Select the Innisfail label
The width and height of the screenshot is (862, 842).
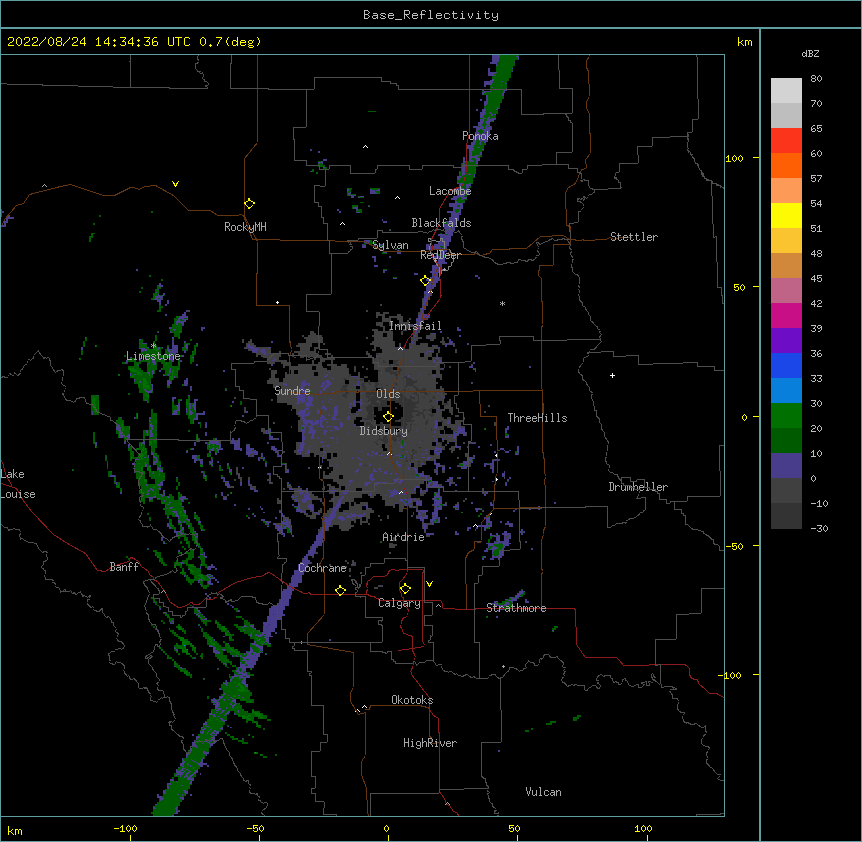tap(415, 326)
